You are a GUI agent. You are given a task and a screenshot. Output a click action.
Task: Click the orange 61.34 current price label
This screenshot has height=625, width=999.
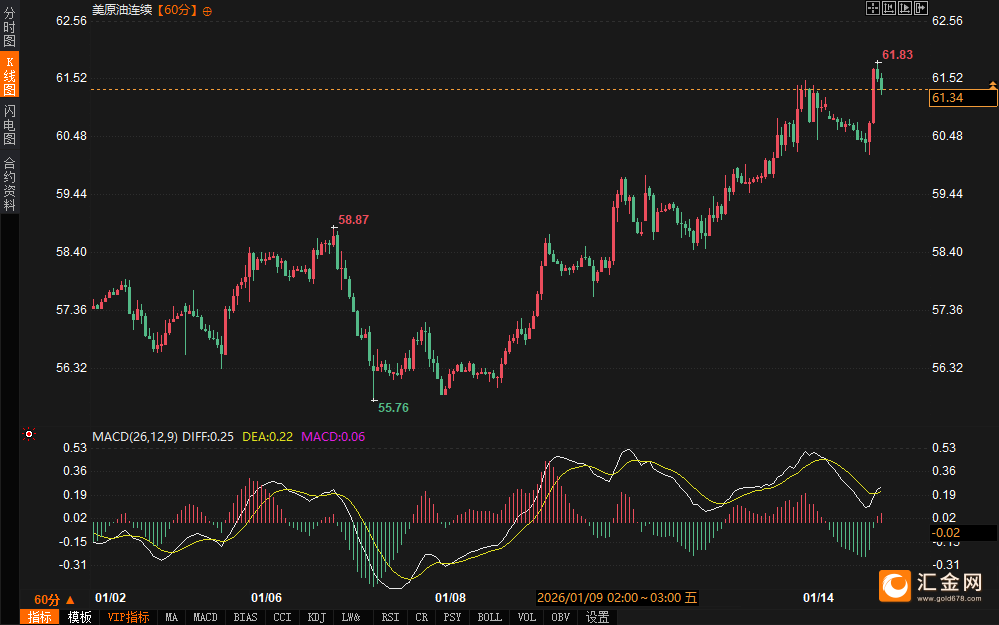(x=947, y=97)
